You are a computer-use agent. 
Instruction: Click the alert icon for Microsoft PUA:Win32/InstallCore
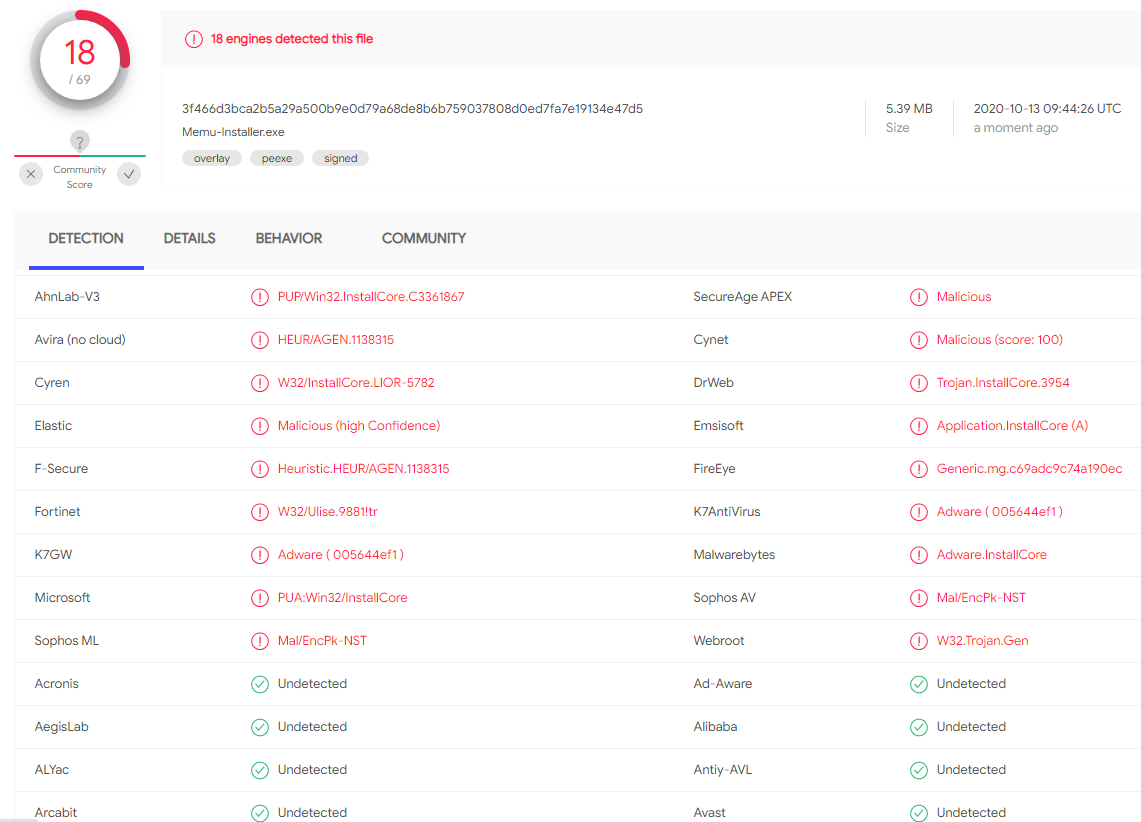(260, 598)
